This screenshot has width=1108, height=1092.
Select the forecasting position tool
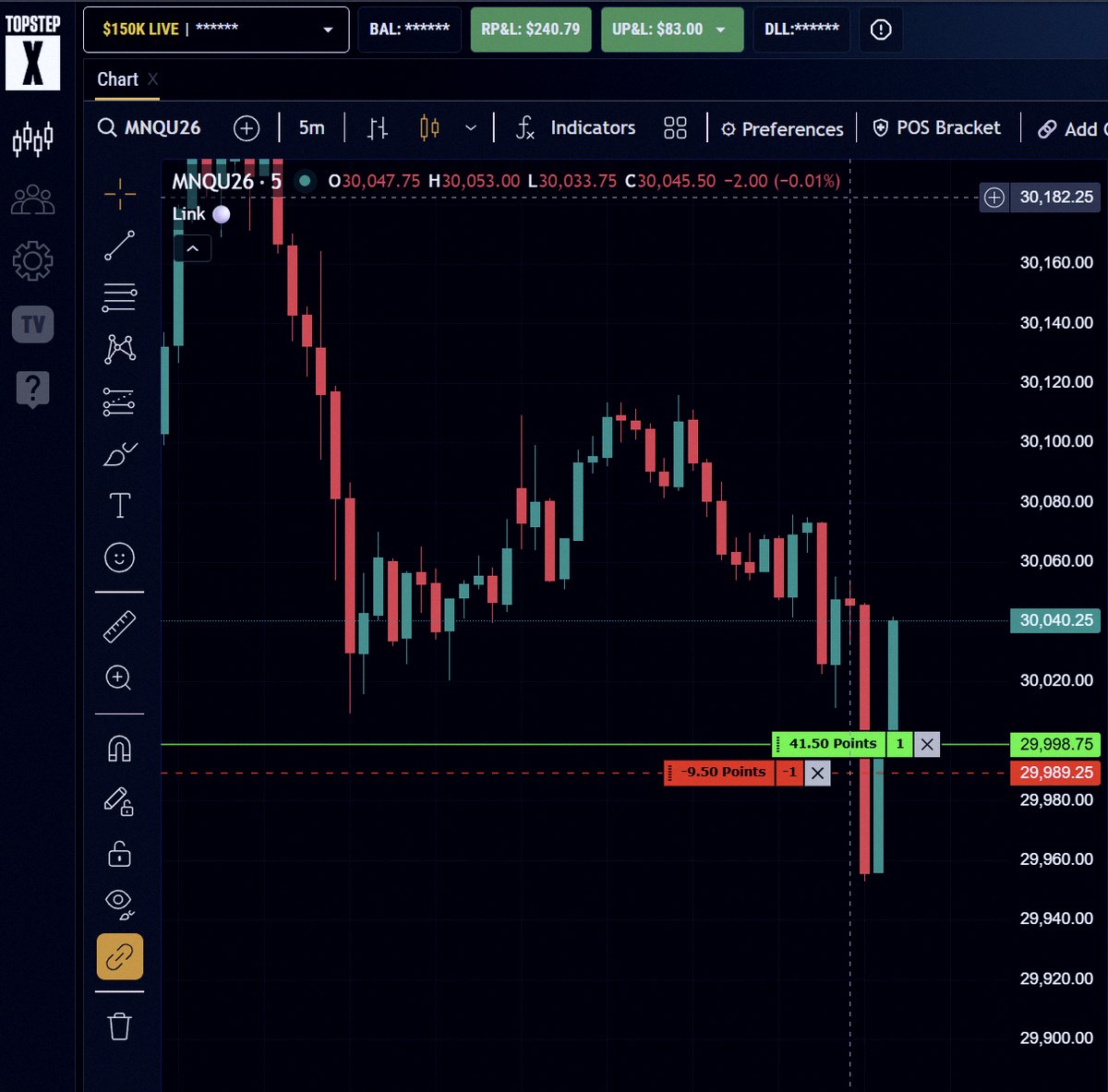click(x=119, y=402)
